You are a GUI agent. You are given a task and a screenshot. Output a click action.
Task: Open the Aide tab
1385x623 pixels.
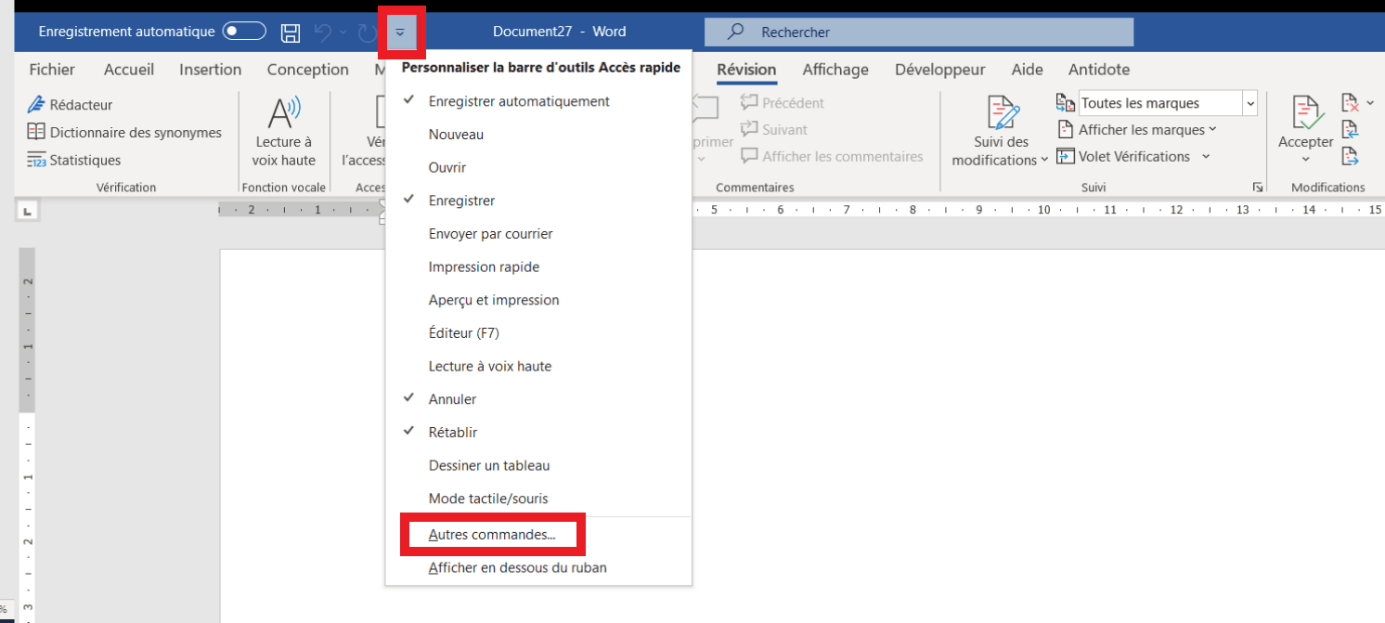click(1027, 69)
